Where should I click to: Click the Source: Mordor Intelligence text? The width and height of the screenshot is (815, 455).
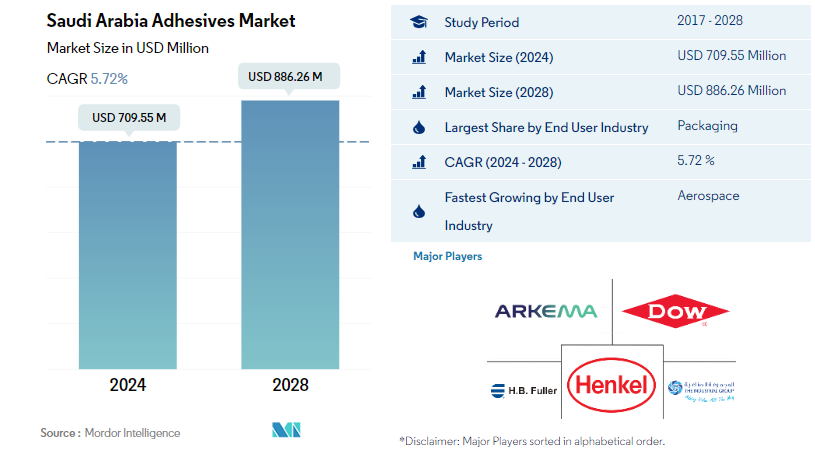110,433
